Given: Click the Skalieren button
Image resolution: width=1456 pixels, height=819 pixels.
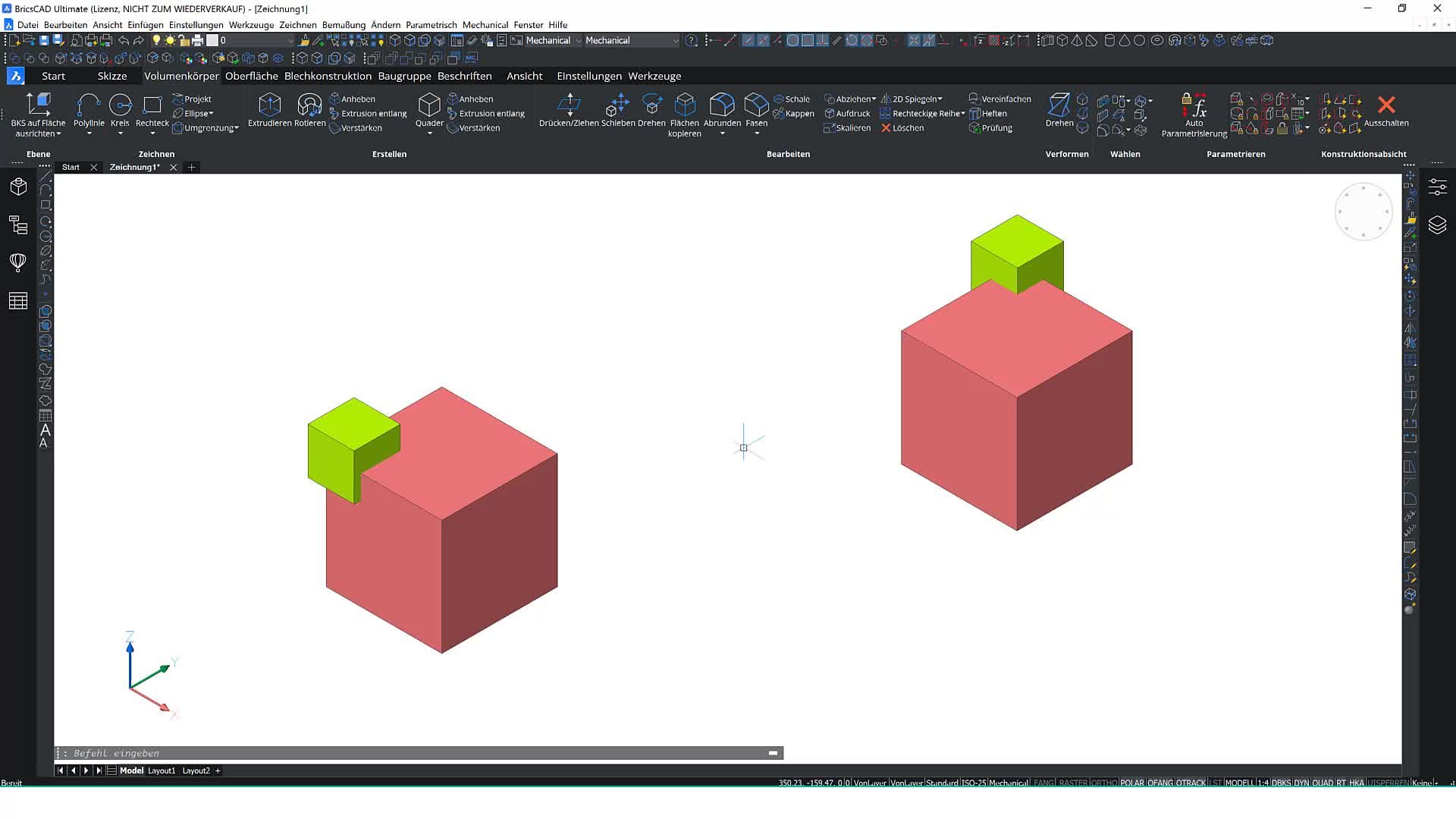Looking at the screenshot, I should pos(847,128).
